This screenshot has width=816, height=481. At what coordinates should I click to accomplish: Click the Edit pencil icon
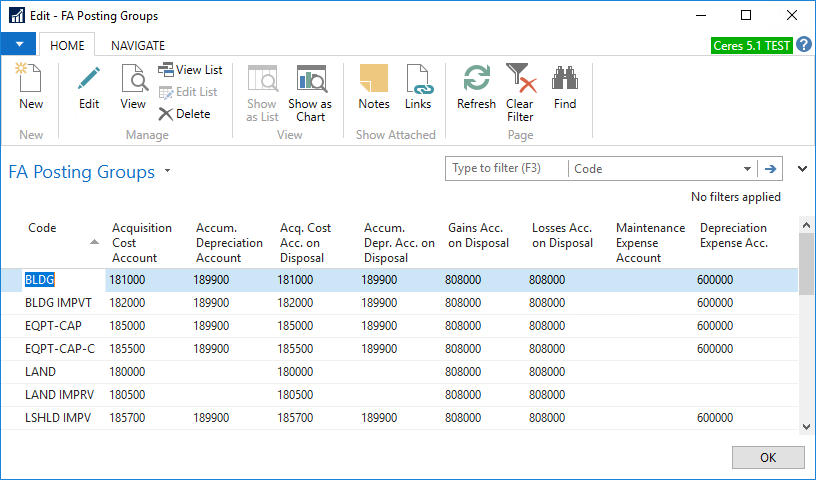89,80
